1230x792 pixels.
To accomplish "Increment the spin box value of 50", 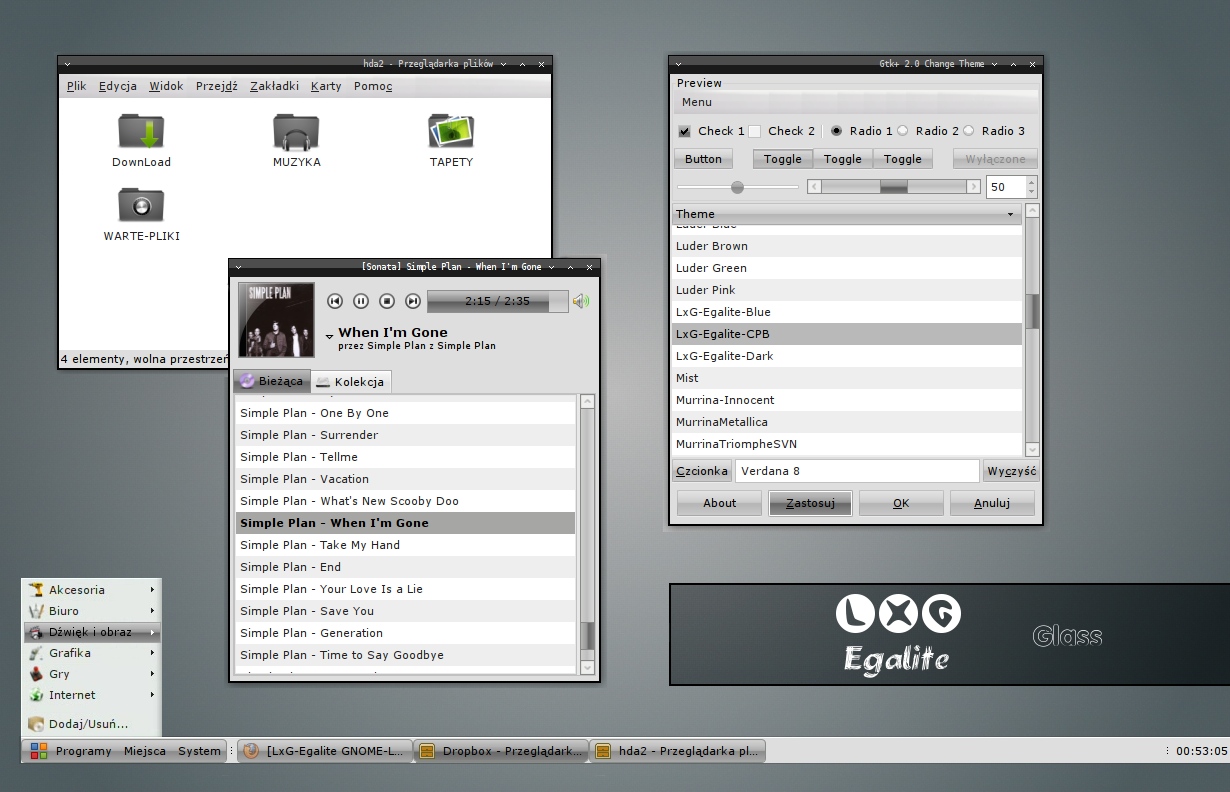I will click(x=1032, y=181).
